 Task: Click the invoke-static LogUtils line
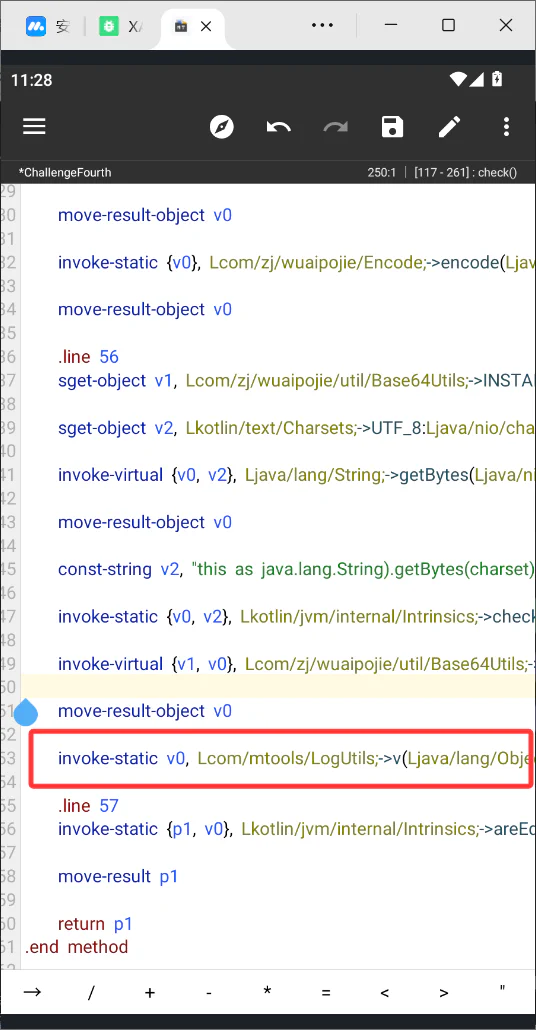[297, 759]
